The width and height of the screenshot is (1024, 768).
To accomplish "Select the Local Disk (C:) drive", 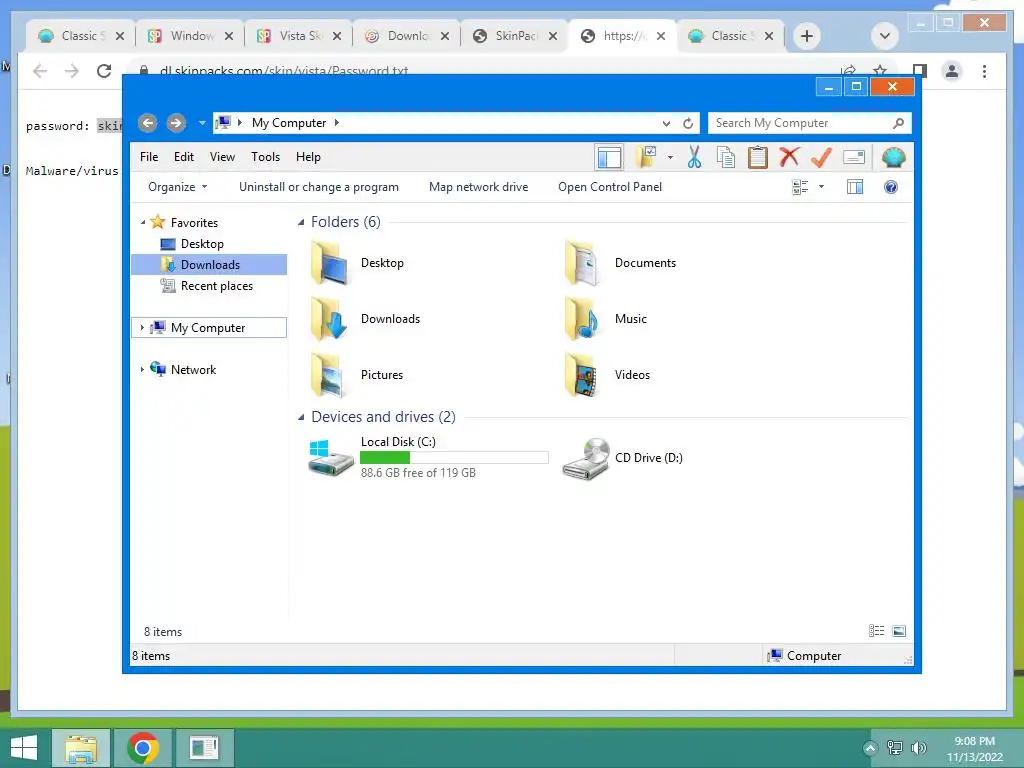I will (x=430, y=458).
